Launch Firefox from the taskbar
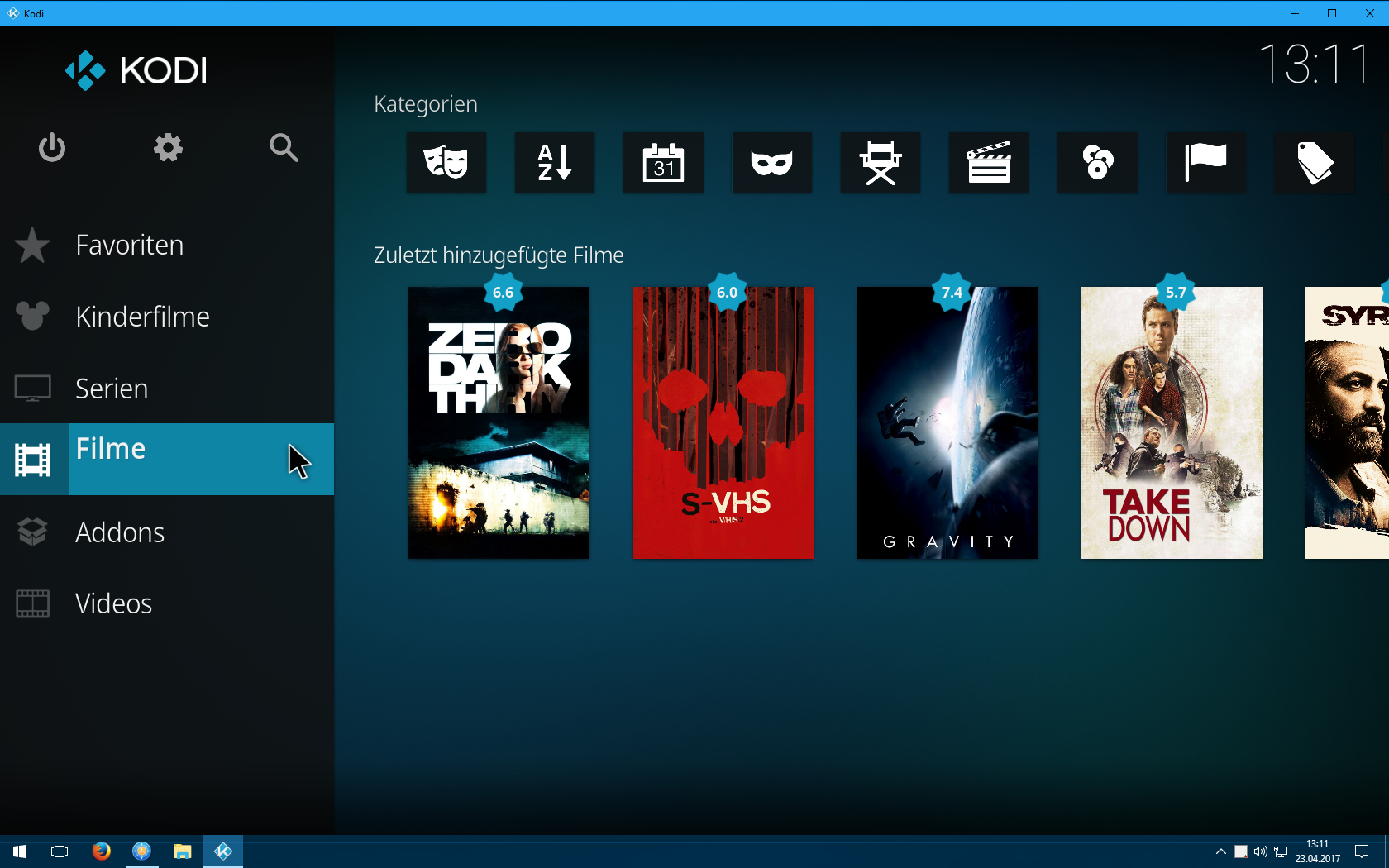This screenshot has width=1389, height=868. 101,851
